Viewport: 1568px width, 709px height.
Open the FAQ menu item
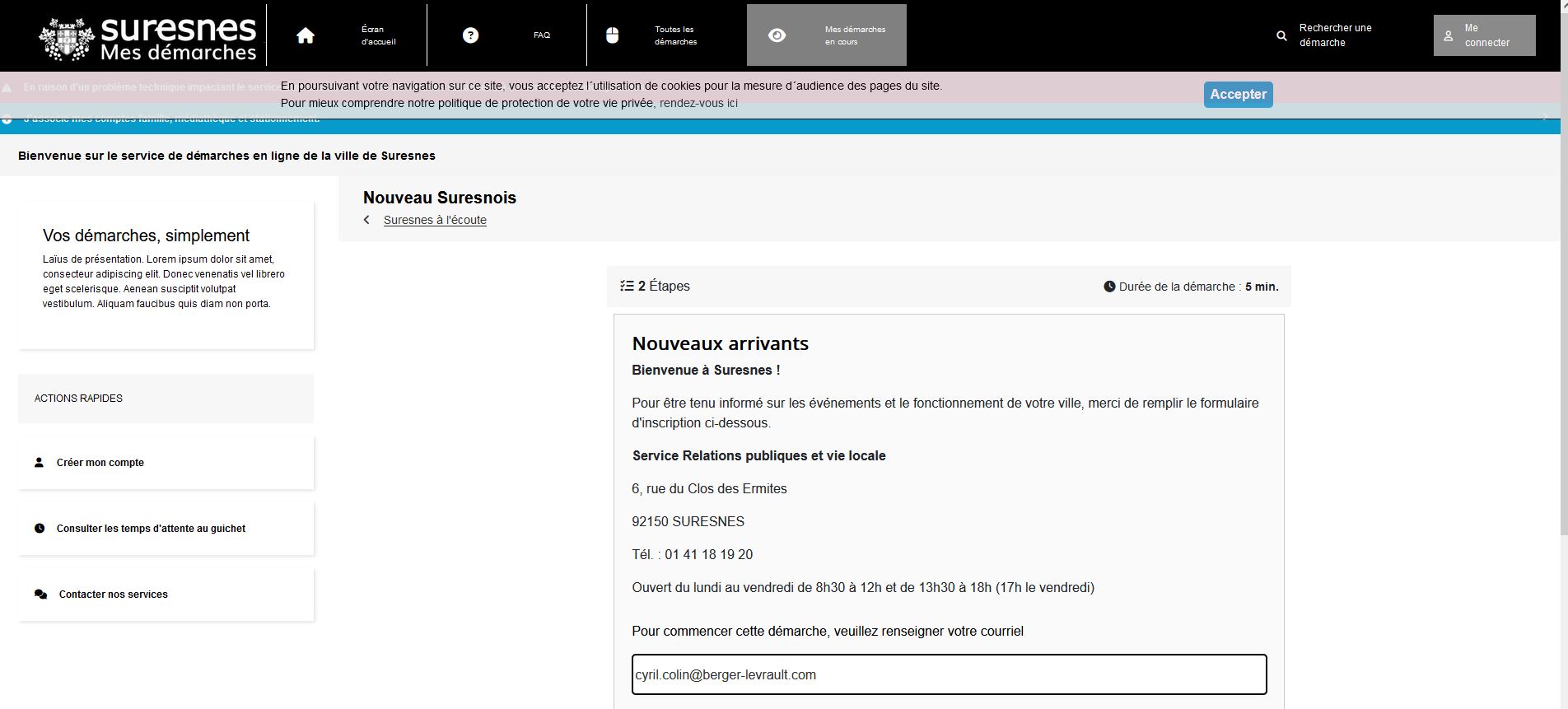click(542, 35)
